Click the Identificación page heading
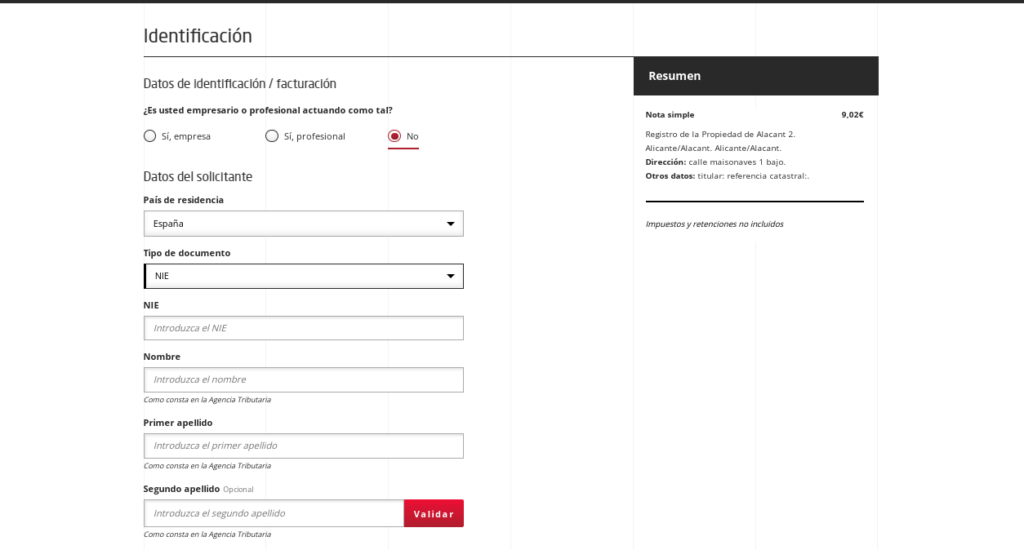This screenshot has height=550, width=1024. click(198, 36)
